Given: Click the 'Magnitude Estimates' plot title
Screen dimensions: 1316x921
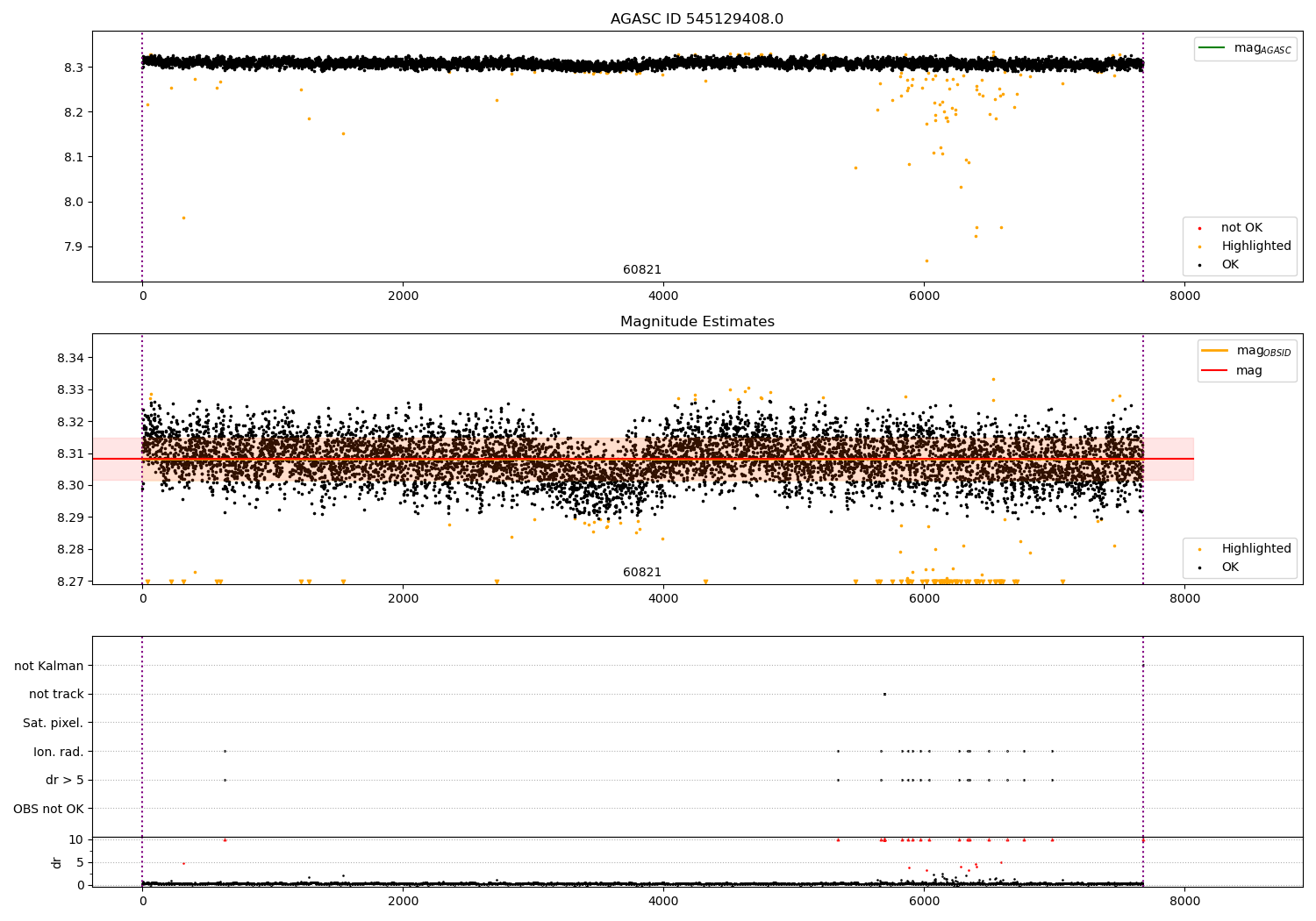Looking at the screenshot, I should 697,322.
